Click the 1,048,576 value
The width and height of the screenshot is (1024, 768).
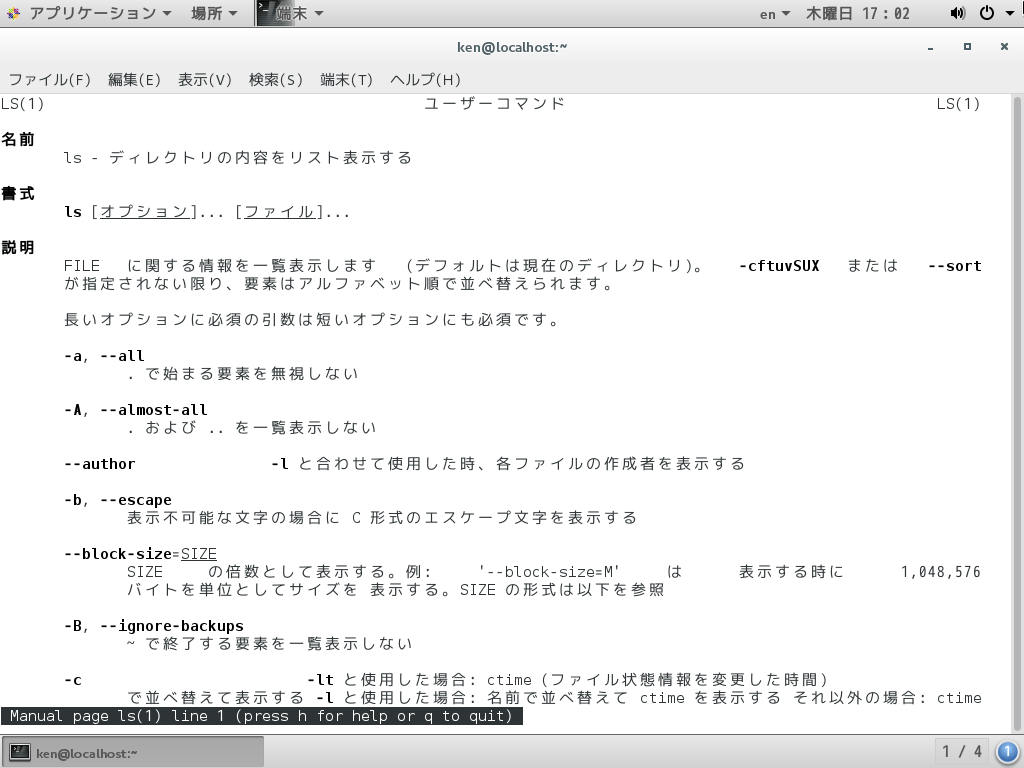[941, 572]
